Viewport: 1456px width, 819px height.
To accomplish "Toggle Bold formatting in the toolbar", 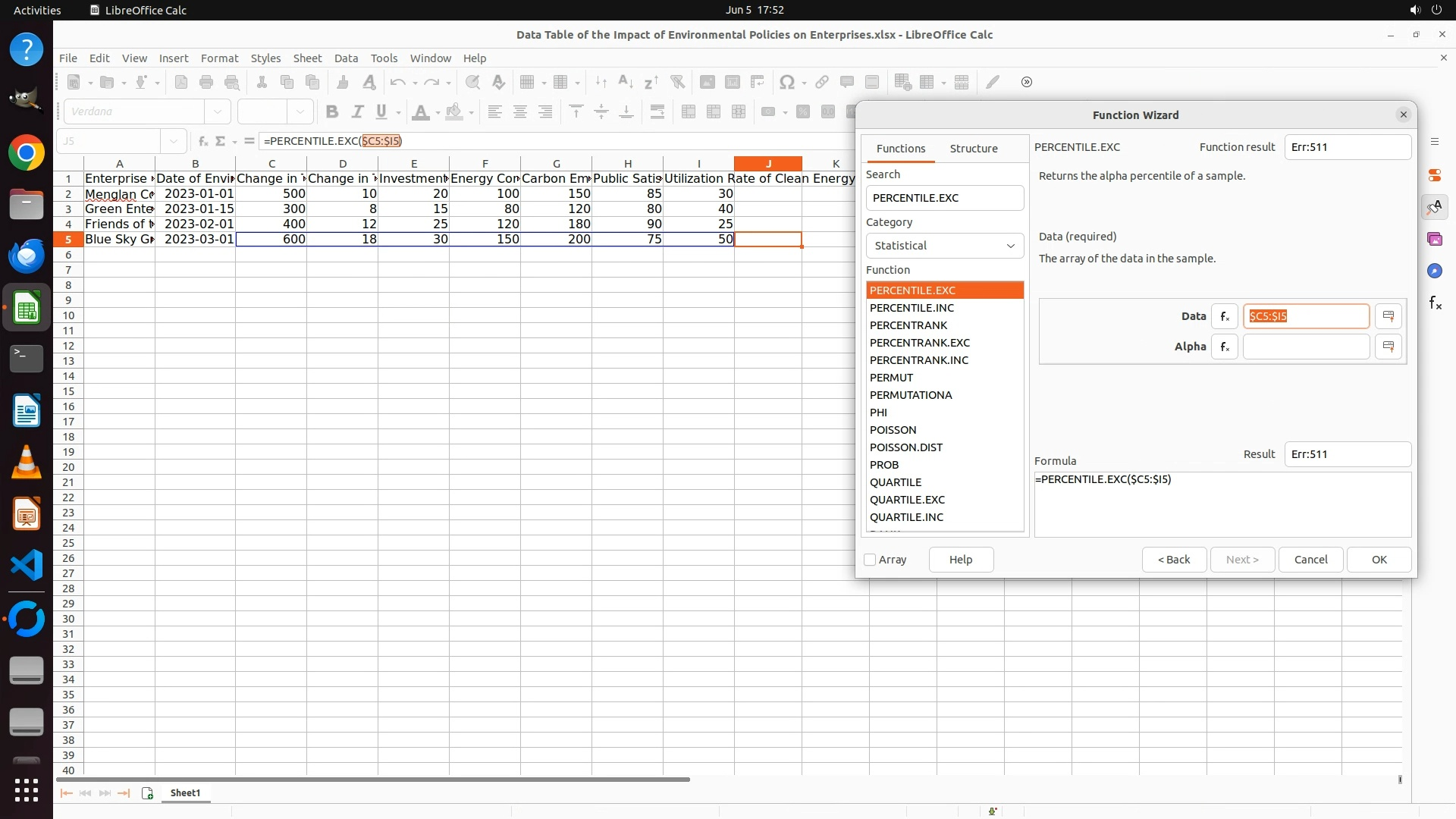I will click(331, 112).
